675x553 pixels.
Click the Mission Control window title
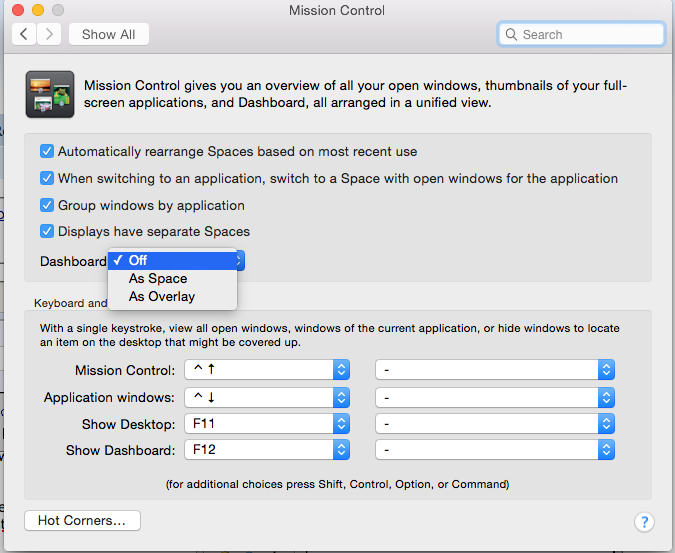(337, 10)
